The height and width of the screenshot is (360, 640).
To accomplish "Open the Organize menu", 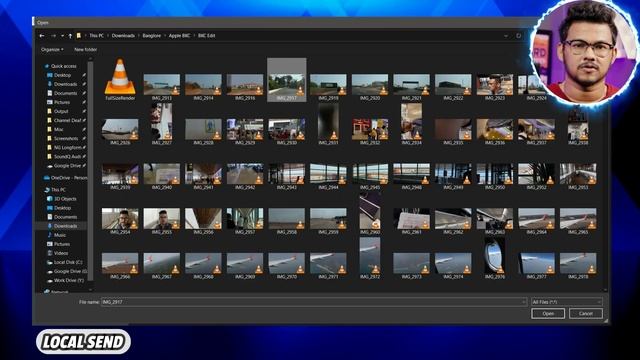I will (x=52, y=49).
